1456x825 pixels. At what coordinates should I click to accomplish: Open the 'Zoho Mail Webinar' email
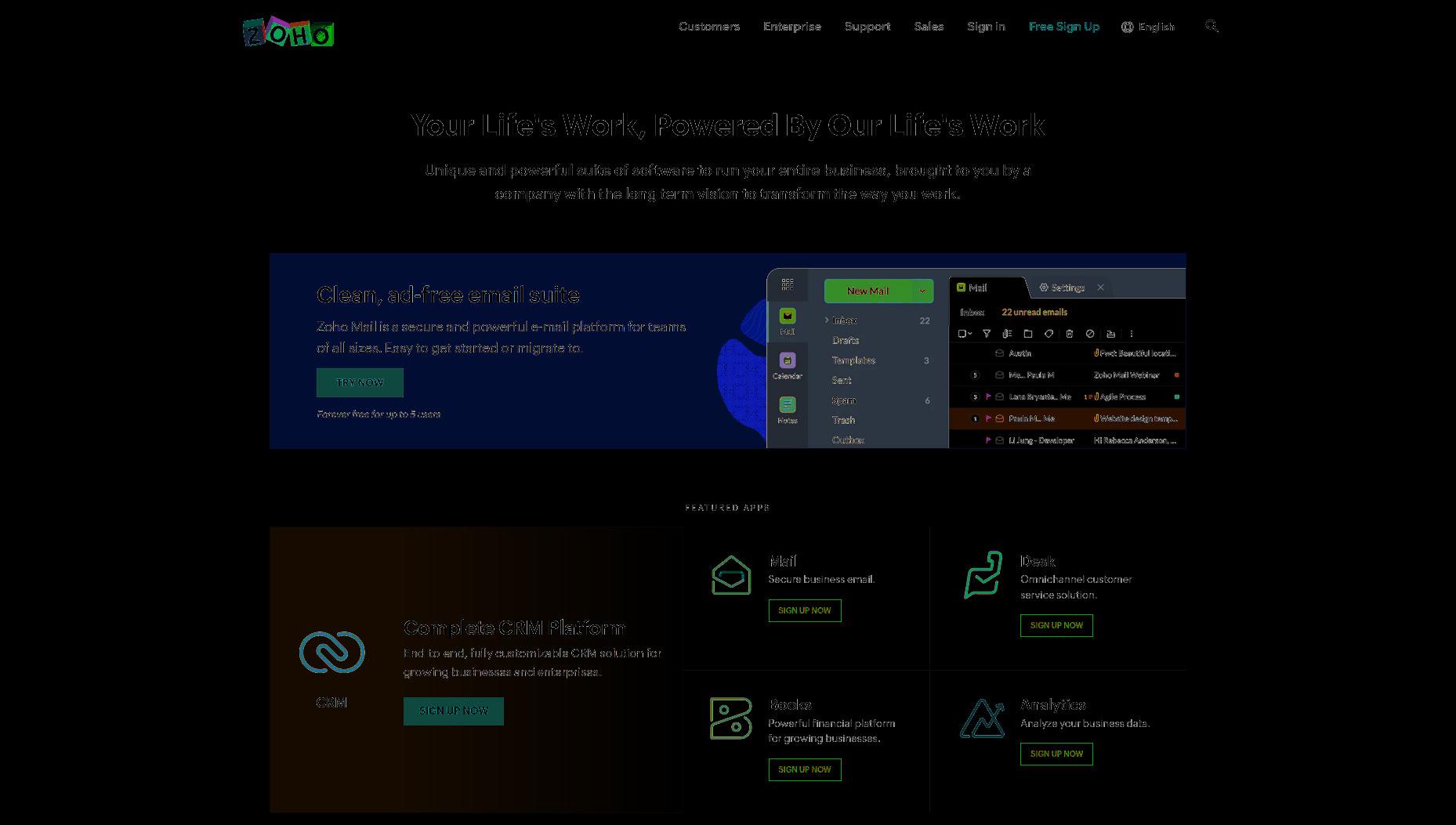[1067, 375]
